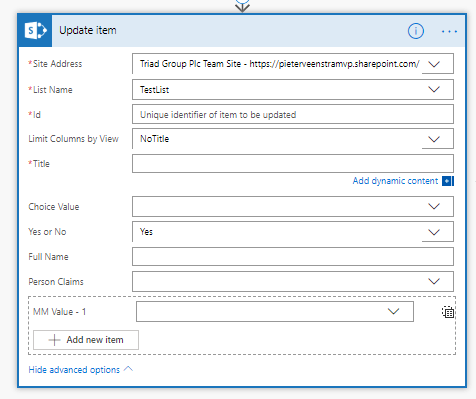The width and height of the screenshot is (476, 399).
Task: Open the Choice Value dropdown
Action: 434,206
